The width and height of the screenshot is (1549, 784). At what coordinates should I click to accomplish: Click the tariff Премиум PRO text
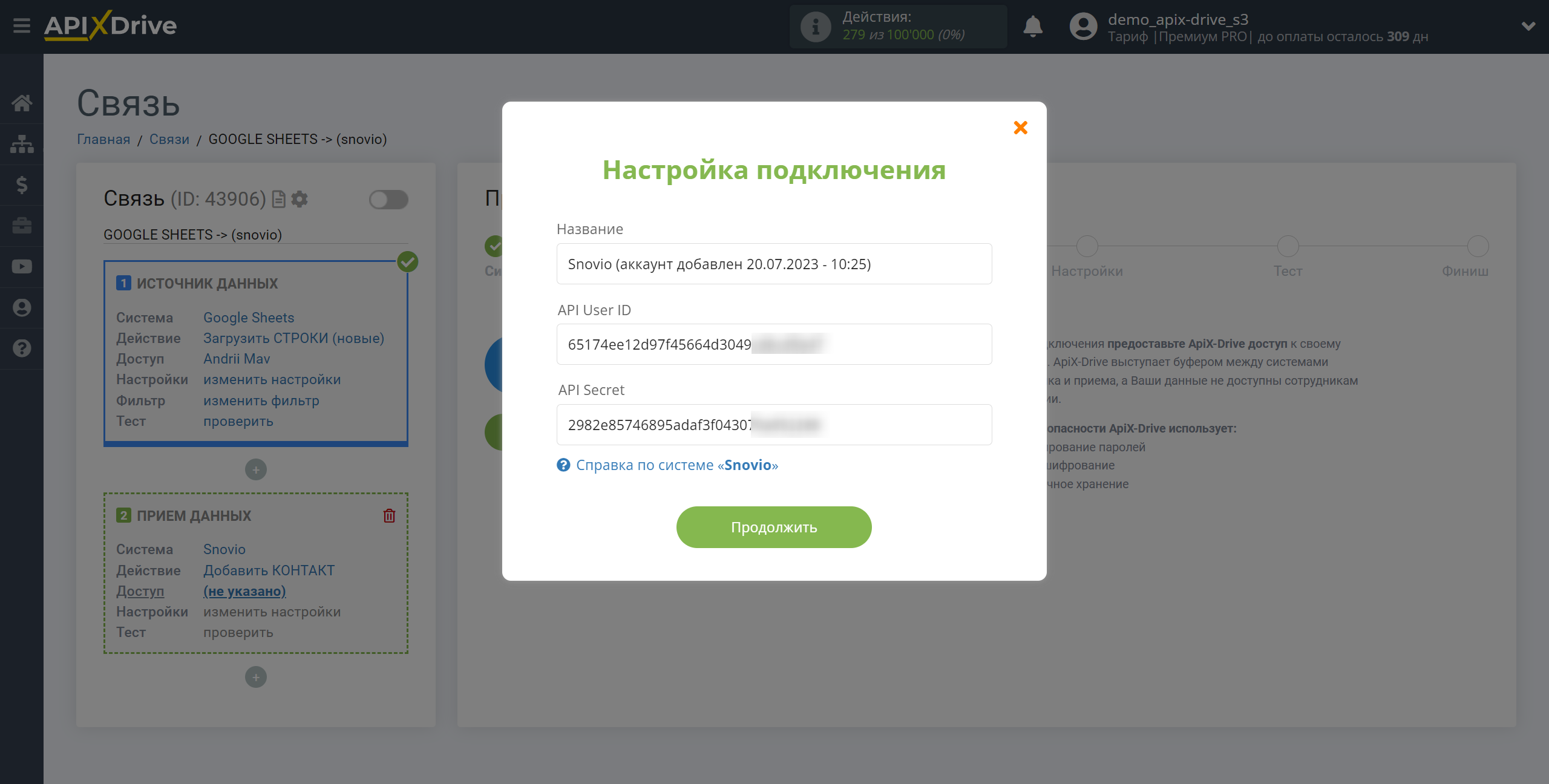coord(1203,36)
